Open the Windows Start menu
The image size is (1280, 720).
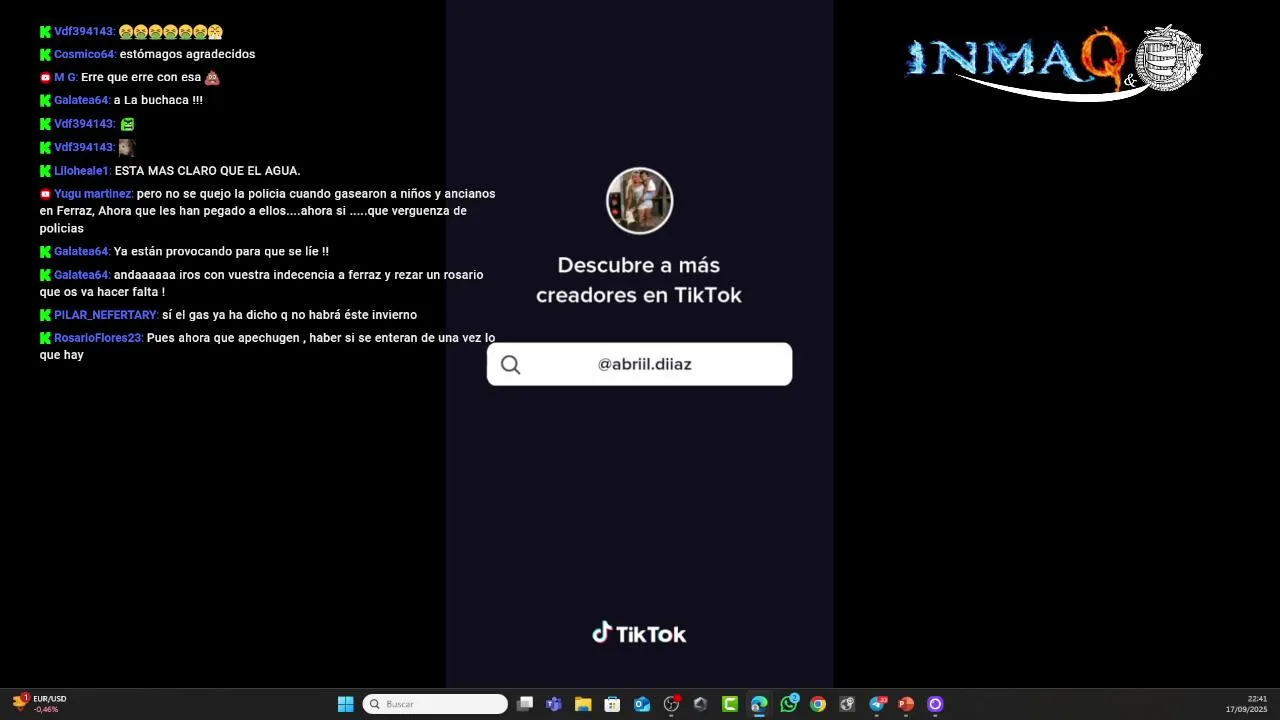(x=346, y=704)
